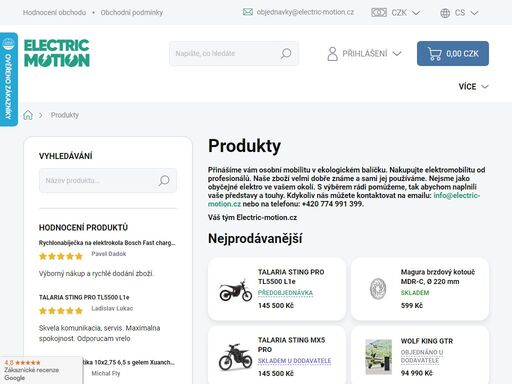Open the Xuancheng 10x2,75 review title
The image size is (512, 384).
(x=128, y=362)
